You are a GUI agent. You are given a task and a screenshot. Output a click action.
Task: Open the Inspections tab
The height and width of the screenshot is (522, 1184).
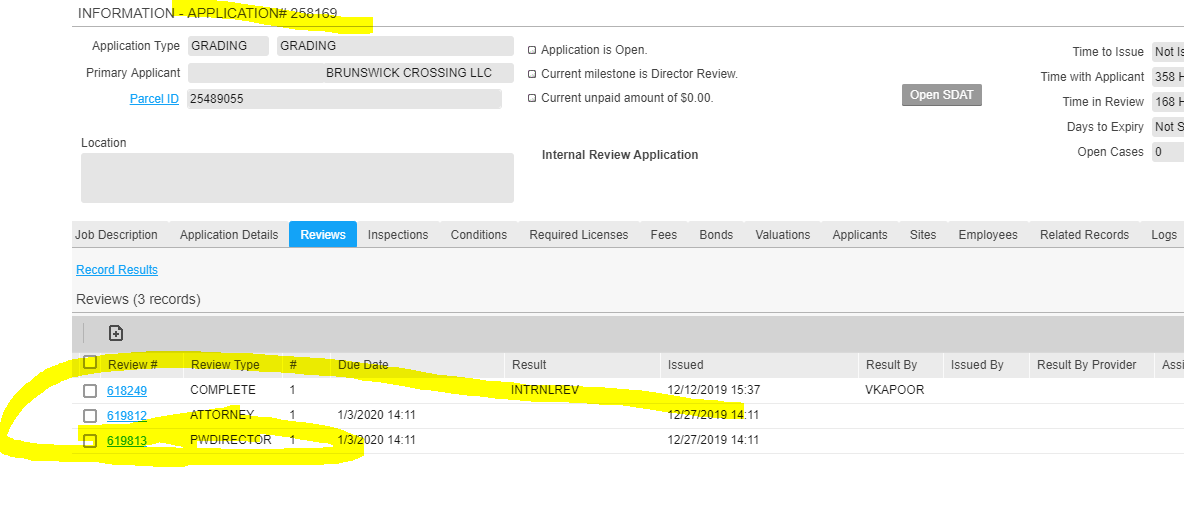(x=398, y=235)
